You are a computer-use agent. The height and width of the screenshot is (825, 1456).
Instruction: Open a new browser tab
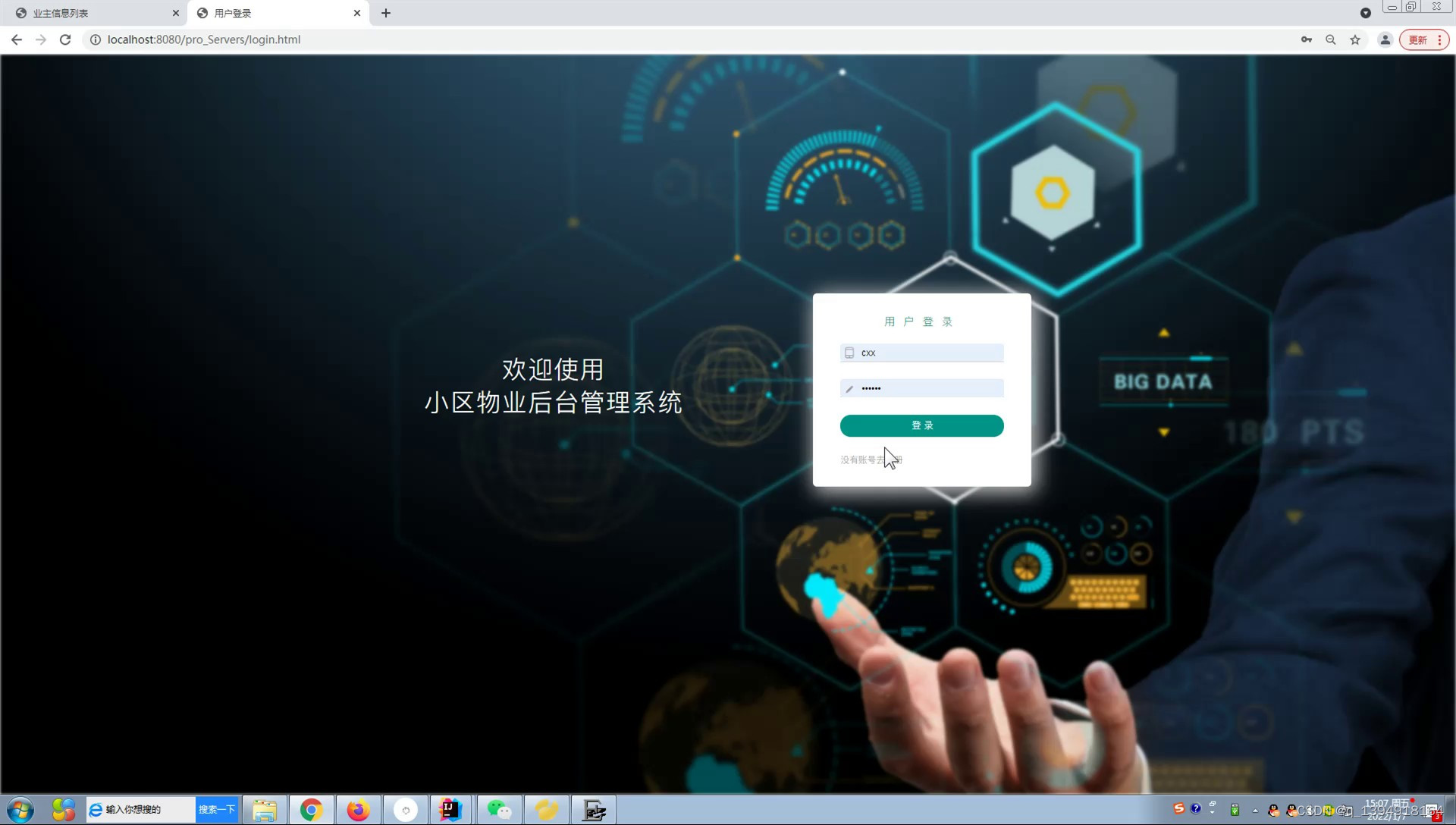386,13
